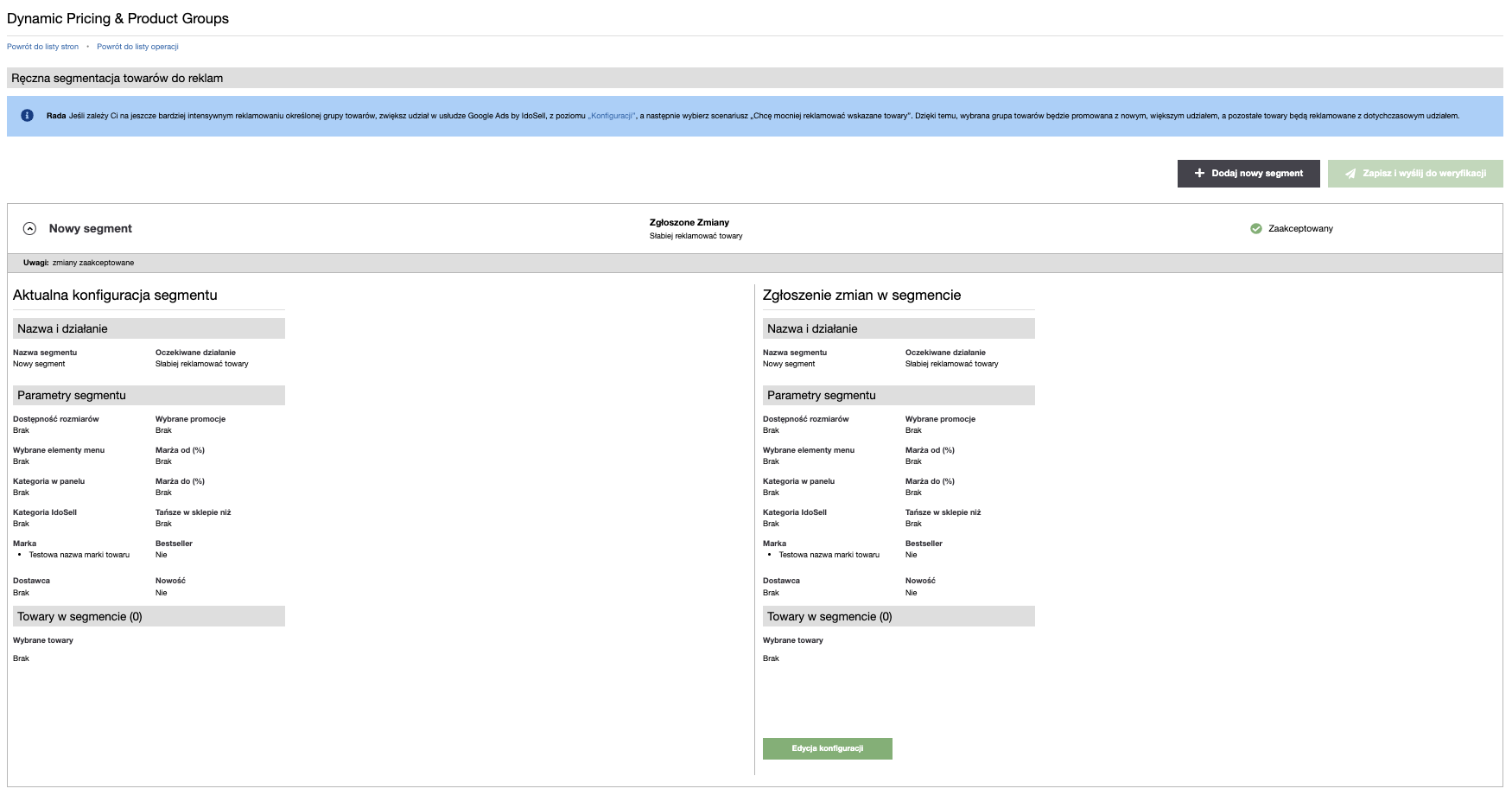Go to Powrót do listy operacji
Screen dimensions: 1512x795
137,47
